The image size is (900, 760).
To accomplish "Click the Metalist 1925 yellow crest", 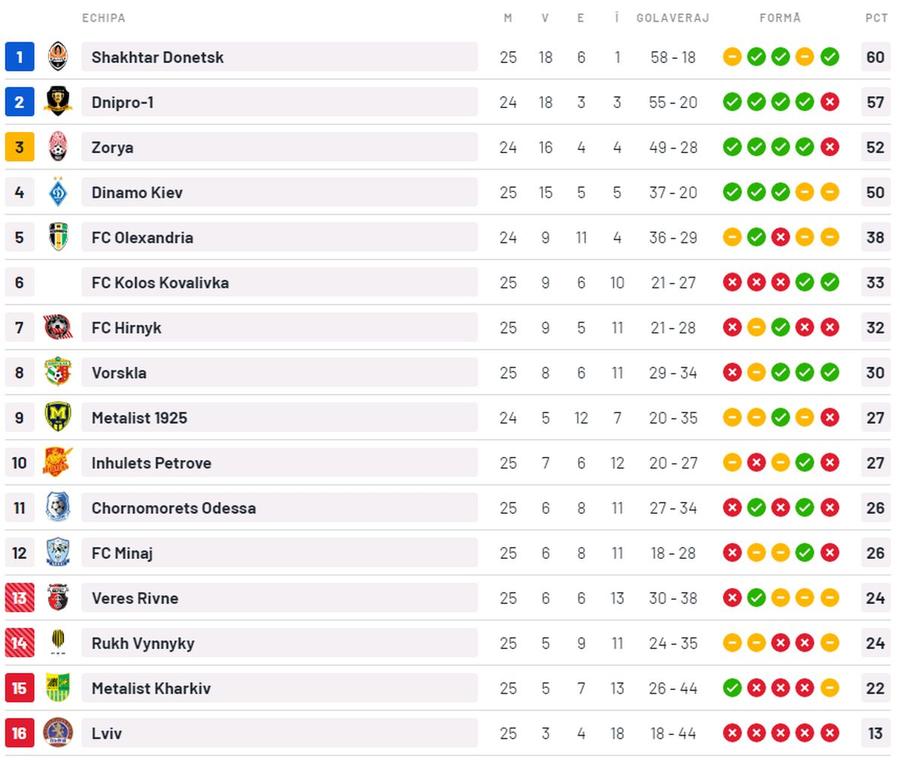I will (58, 417).
